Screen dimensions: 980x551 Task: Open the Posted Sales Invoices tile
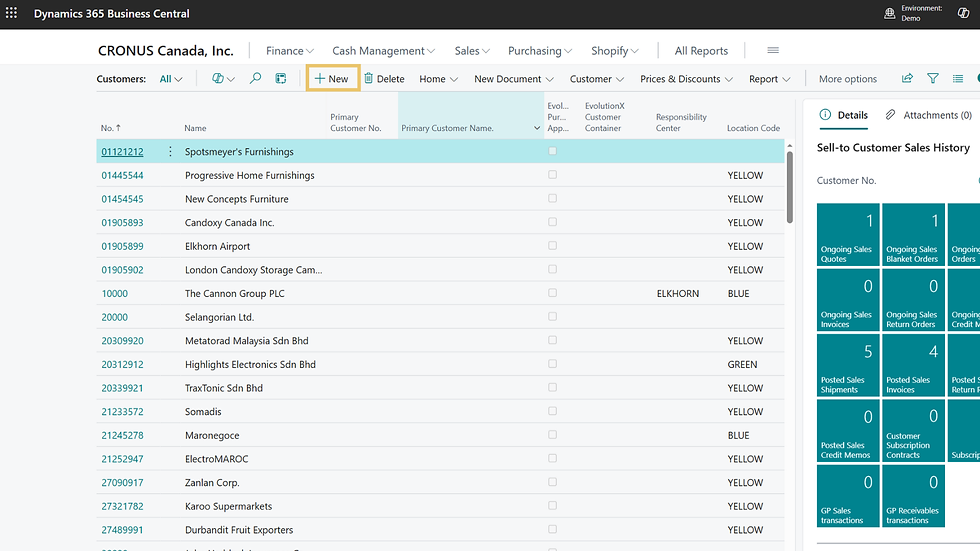[913, 365]
